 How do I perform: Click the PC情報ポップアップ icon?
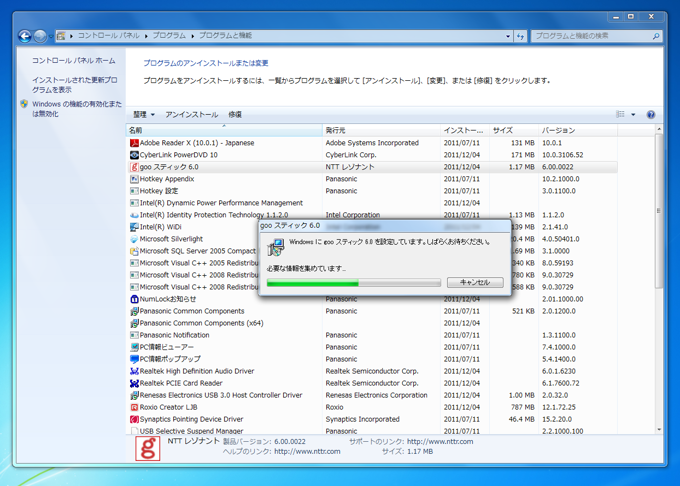pos(134,359)
